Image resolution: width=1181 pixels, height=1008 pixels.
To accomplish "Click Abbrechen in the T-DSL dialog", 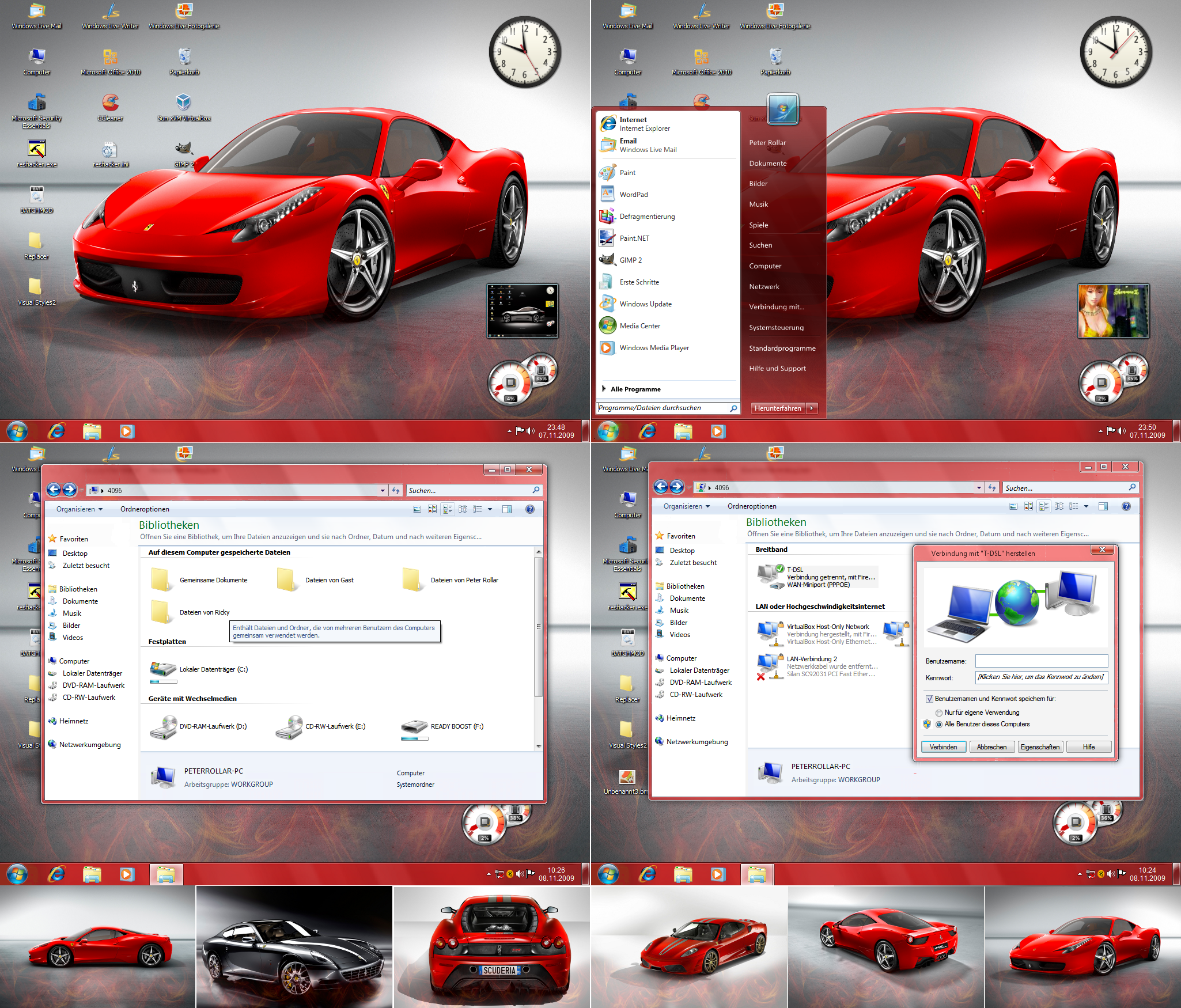I will (992, 747).
